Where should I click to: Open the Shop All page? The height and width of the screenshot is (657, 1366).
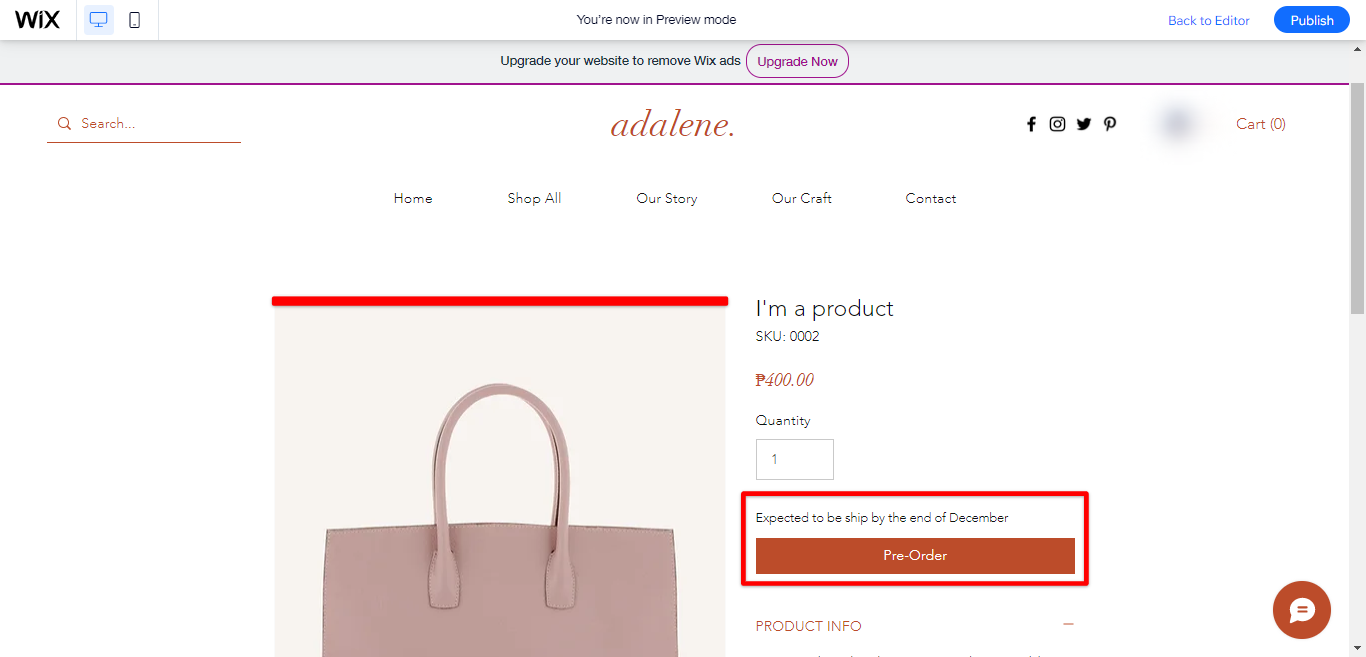[x=534, y=198]
